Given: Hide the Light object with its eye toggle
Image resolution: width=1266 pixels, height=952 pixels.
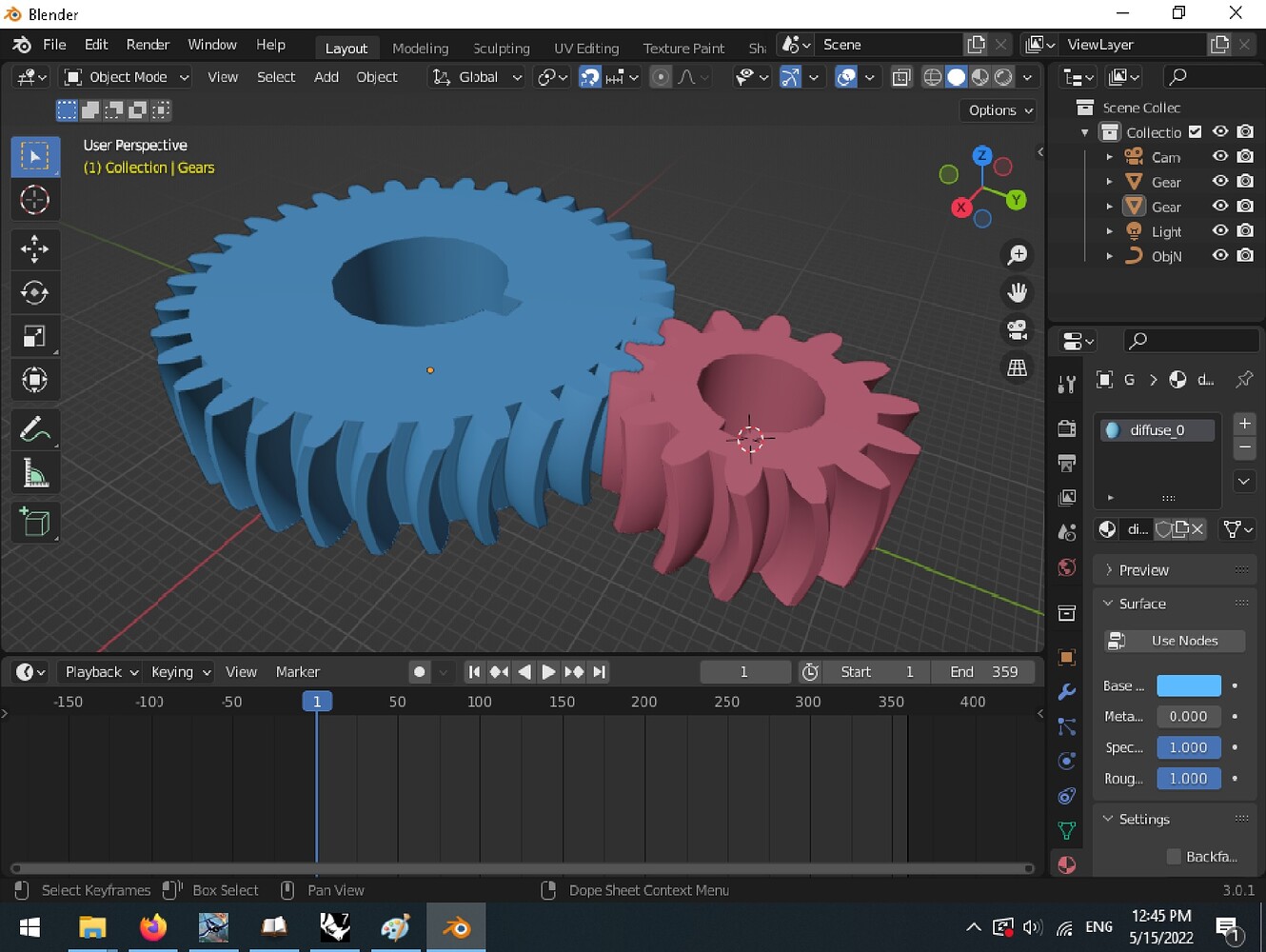Looking at the screenshot, I should click(1219, 230).
